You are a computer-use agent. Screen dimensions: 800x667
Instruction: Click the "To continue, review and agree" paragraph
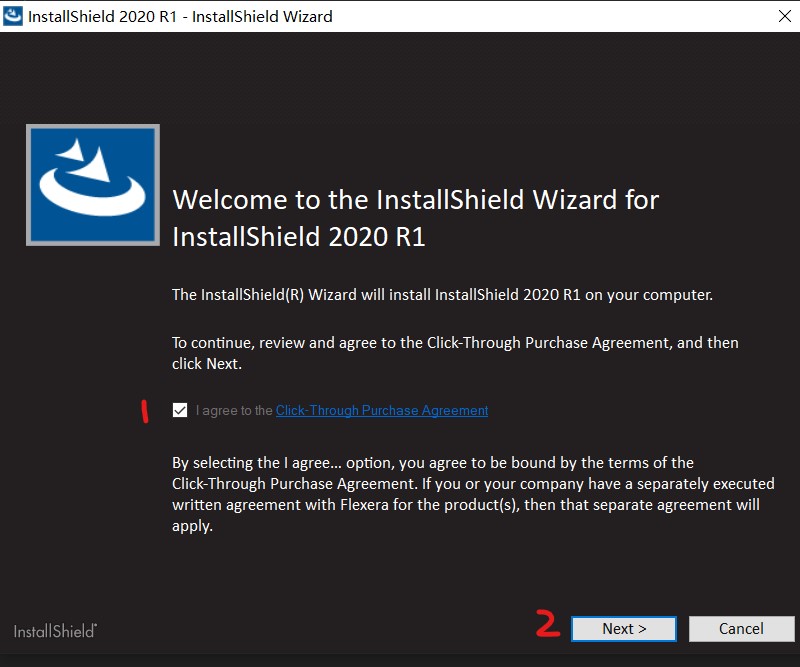[455, 353]
